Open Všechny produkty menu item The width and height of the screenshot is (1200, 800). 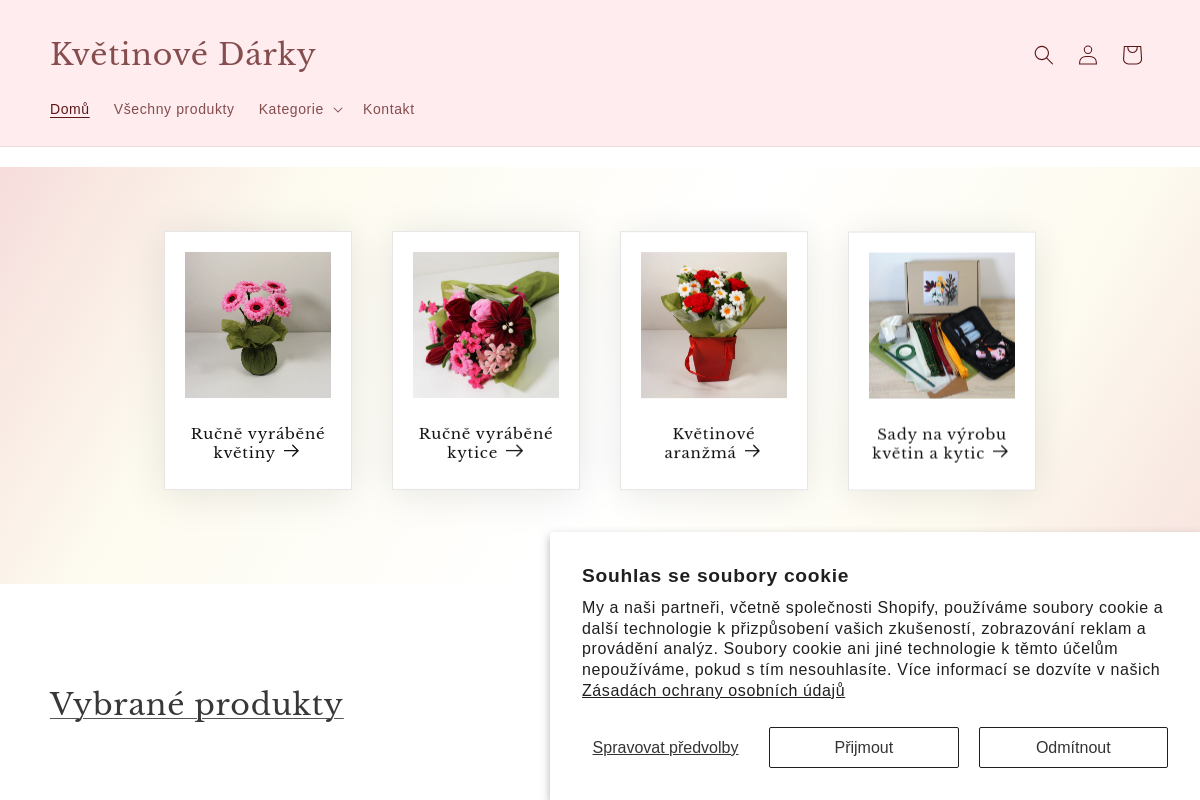pyautogui.click(x=174, y=109)
